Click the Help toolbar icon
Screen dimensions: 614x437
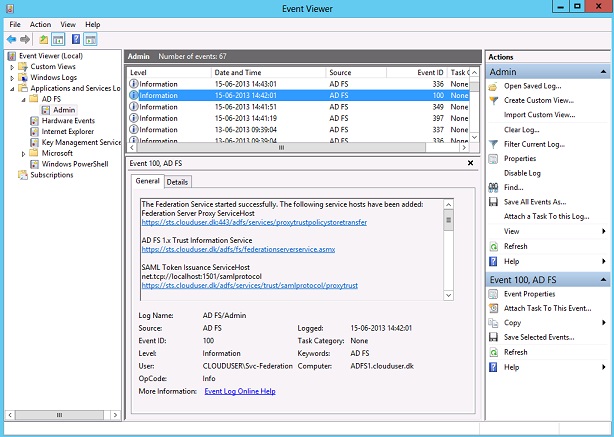[76, 39]
